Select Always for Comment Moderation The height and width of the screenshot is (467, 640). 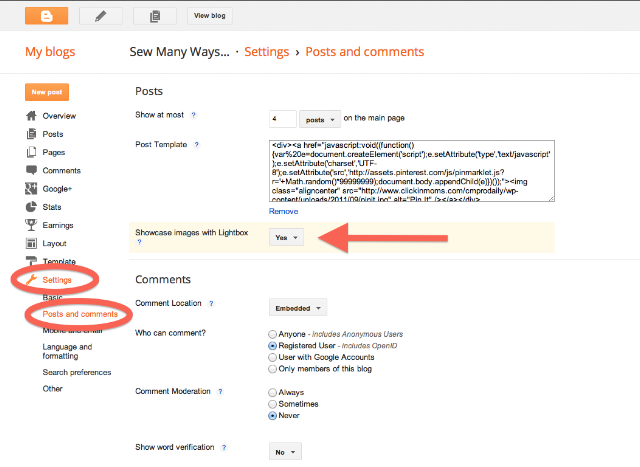[x=273, y=393]
